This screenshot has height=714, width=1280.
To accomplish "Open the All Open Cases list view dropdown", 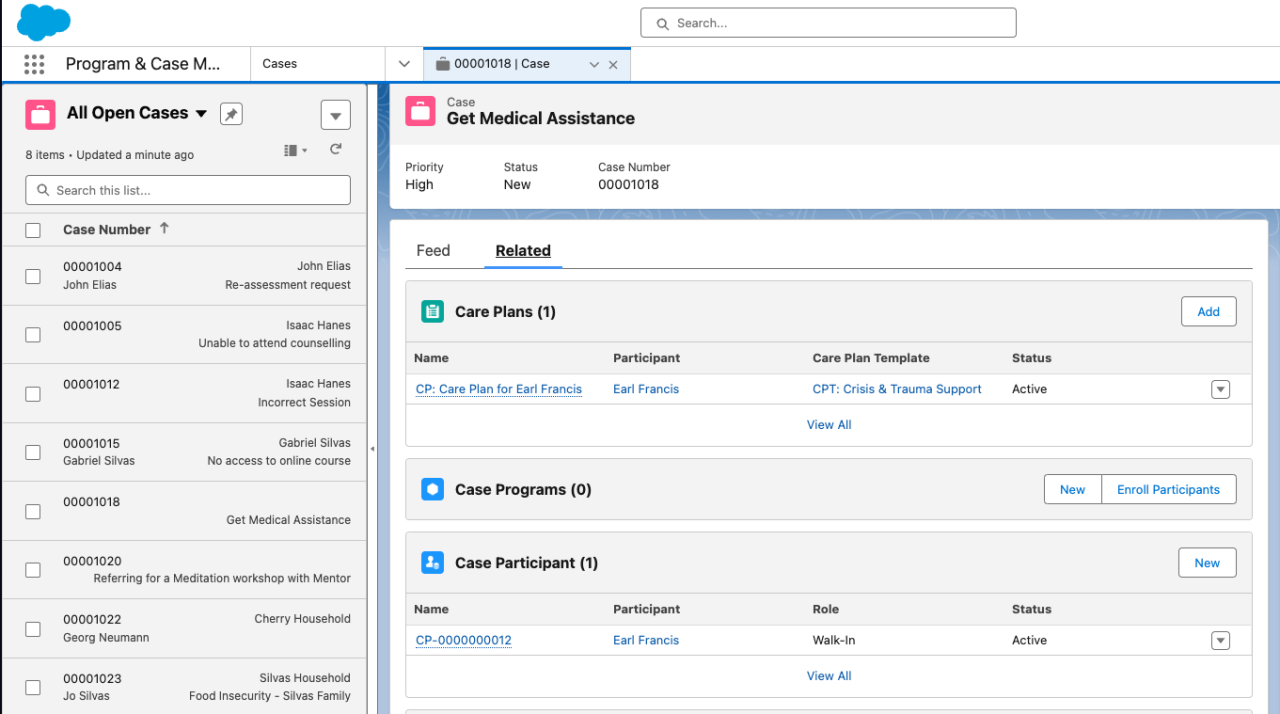I will [201, 114].
